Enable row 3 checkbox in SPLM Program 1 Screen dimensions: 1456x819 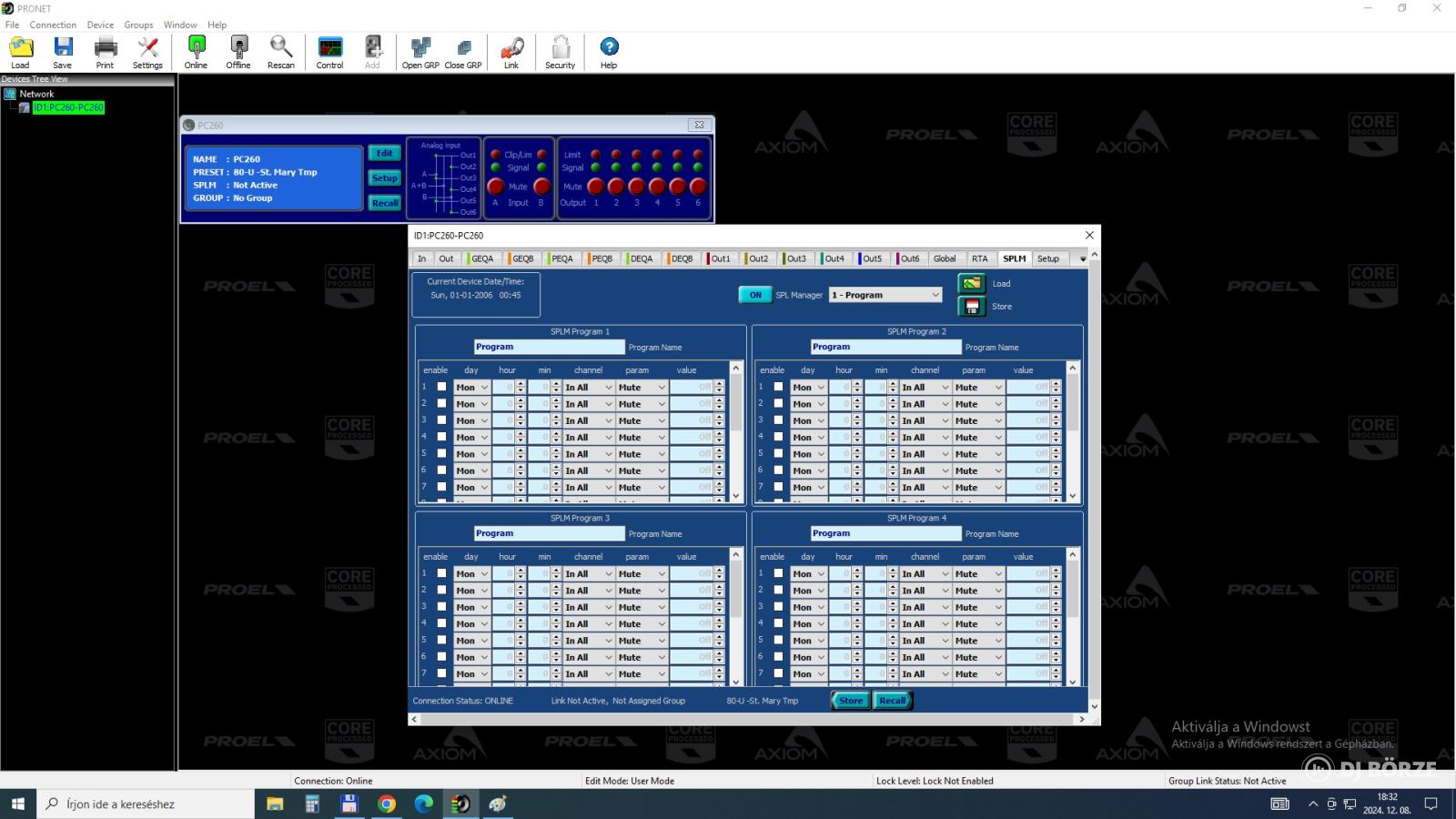pyautogui.click(x=441, y=420)
